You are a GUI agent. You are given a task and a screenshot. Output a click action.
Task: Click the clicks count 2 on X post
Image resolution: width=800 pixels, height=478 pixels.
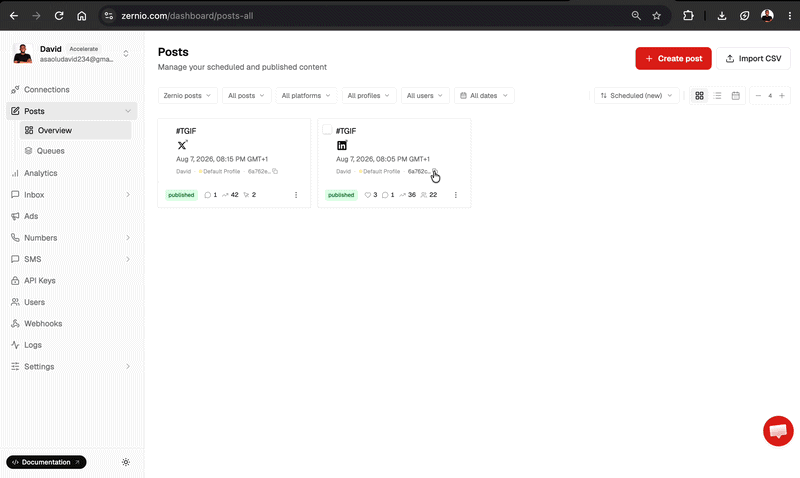point(249,195)
